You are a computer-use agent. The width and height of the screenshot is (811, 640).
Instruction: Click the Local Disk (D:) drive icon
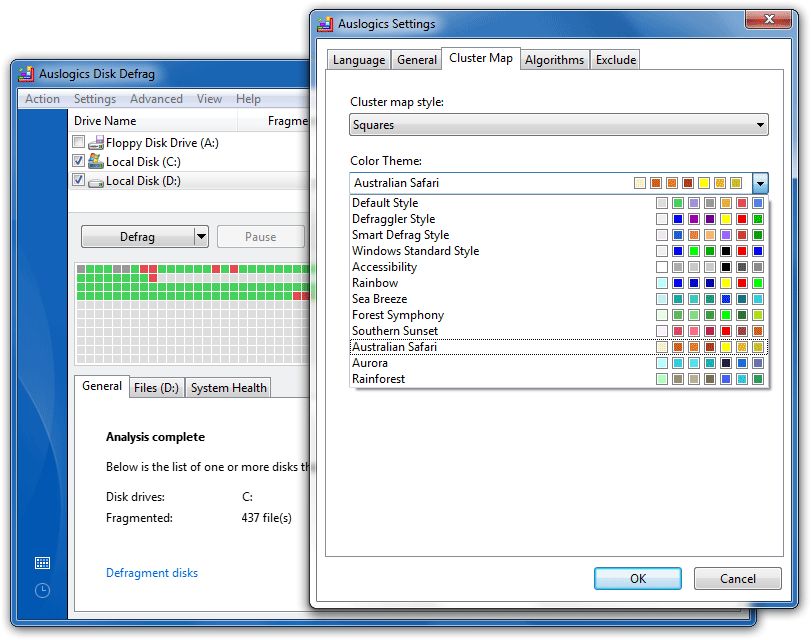point(96,181)
